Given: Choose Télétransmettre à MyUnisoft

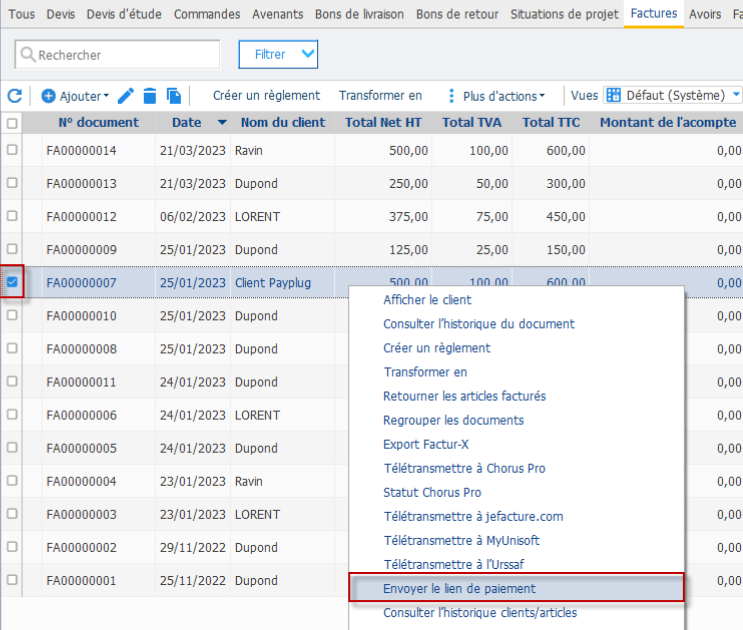Looking at the screenshot, I should pyautogui.click(x=462, y=540).
